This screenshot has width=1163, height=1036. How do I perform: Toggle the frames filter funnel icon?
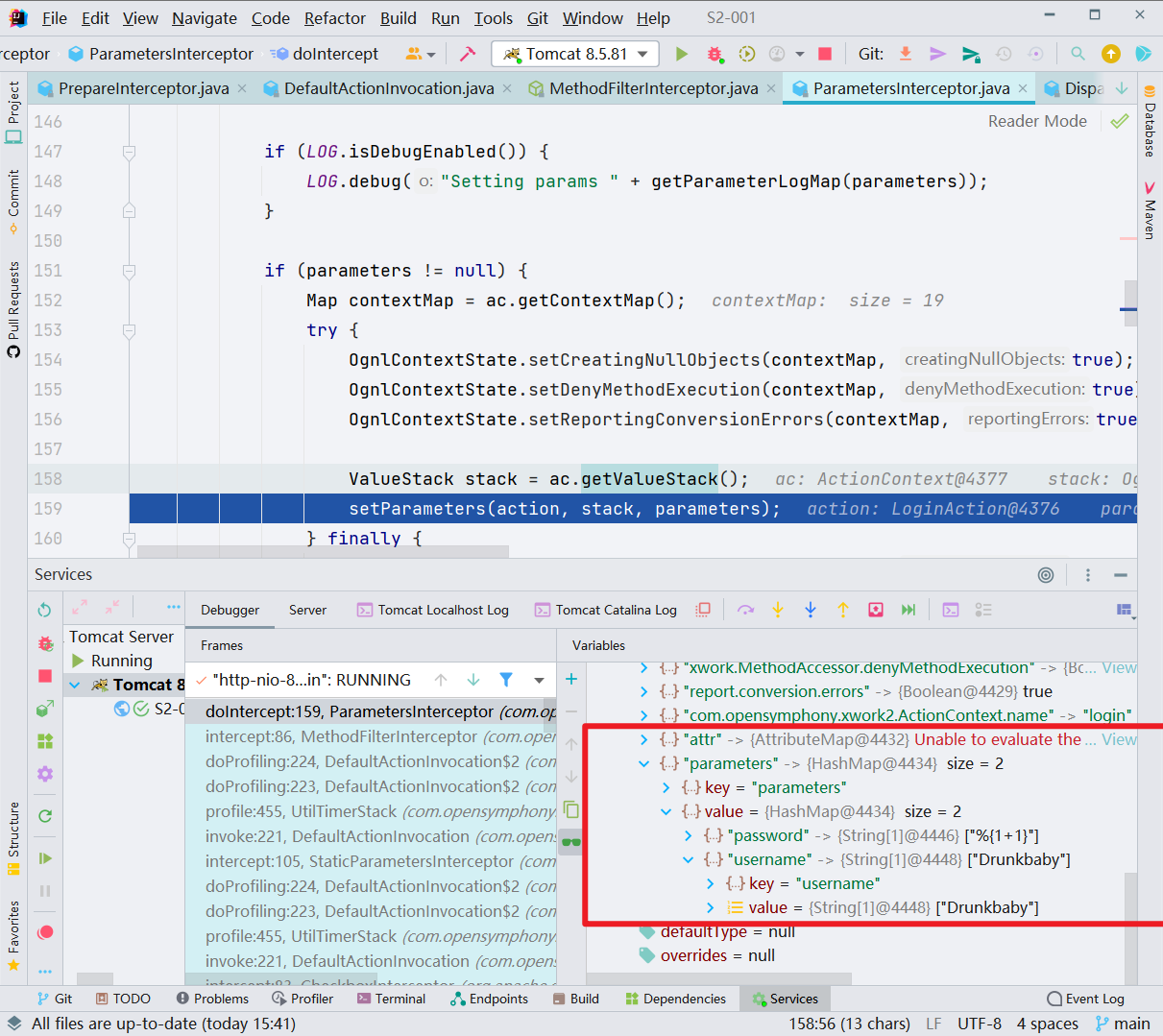click(506, 680)
